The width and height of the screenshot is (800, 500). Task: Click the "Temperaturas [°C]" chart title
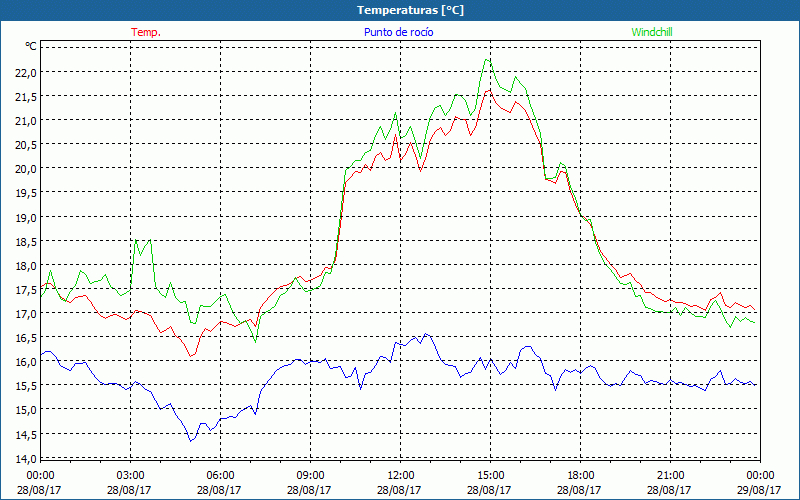click(410, 10)
